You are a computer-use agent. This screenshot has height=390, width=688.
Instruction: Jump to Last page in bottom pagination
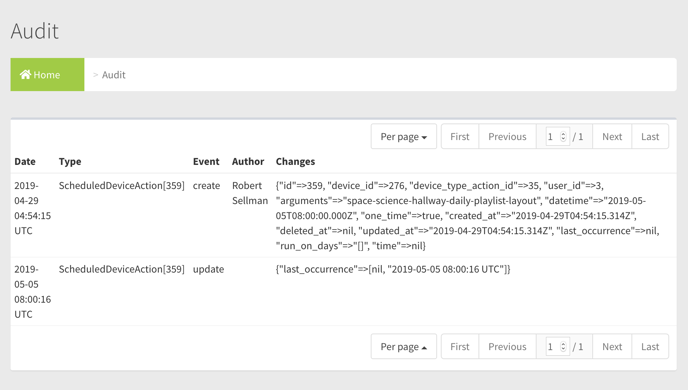coord(650,347)
